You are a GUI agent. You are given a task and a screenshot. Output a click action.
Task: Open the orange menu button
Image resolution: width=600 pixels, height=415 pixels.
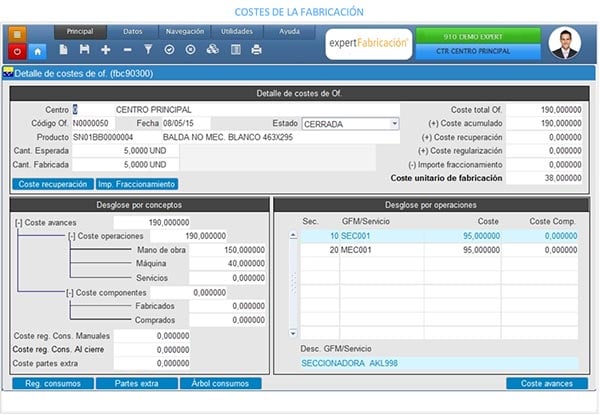click(18, 32)
